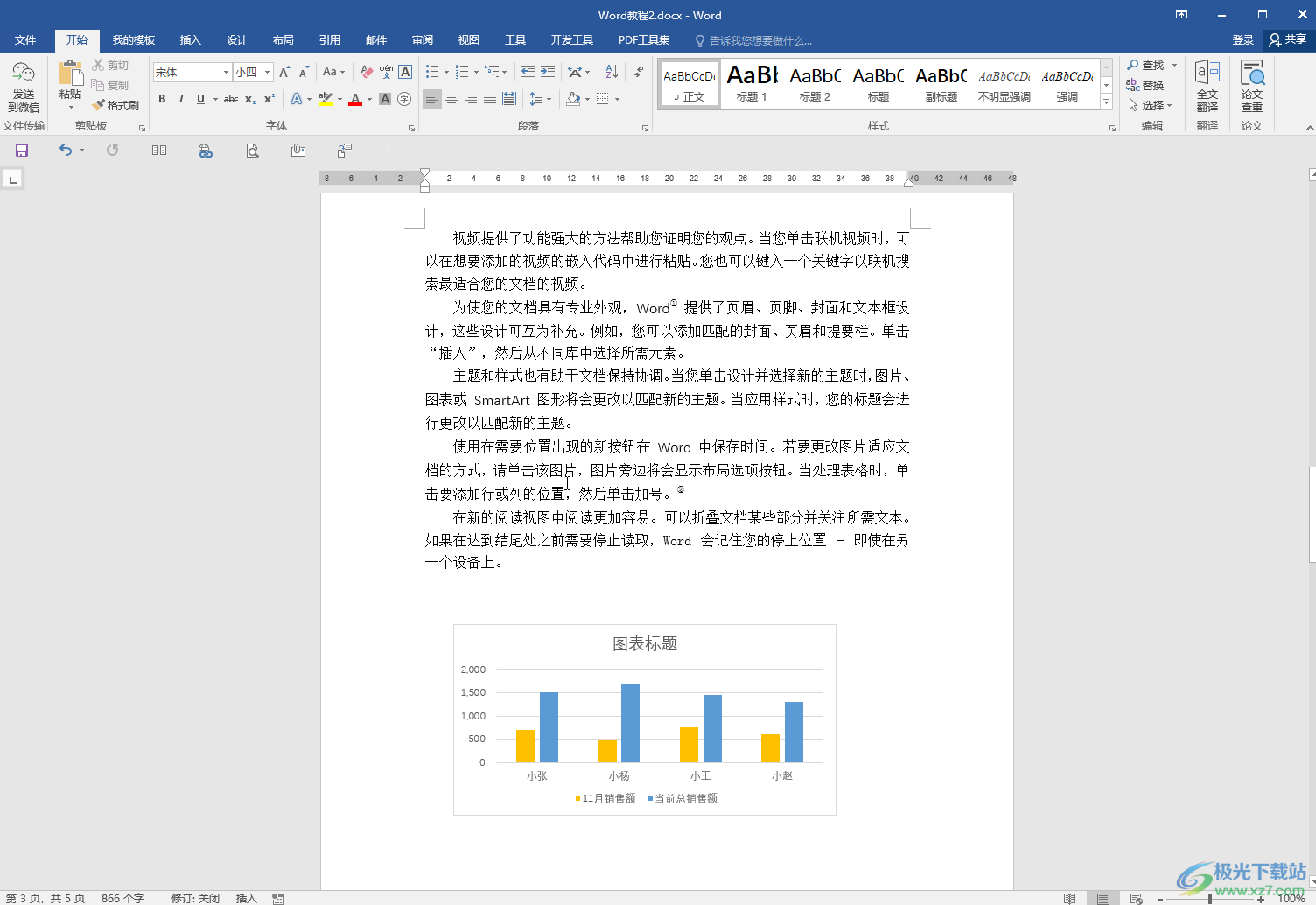This screenshot has width=1316, height=905.
Task: Toggle Underline formatting
Action: 200,99
